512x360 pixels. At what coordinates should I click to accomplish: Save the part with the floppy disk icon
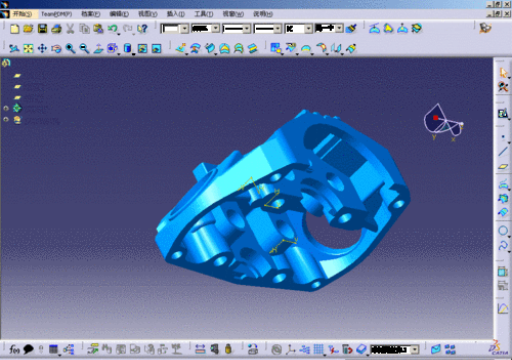pyautogui.click(x=42, y=29)
